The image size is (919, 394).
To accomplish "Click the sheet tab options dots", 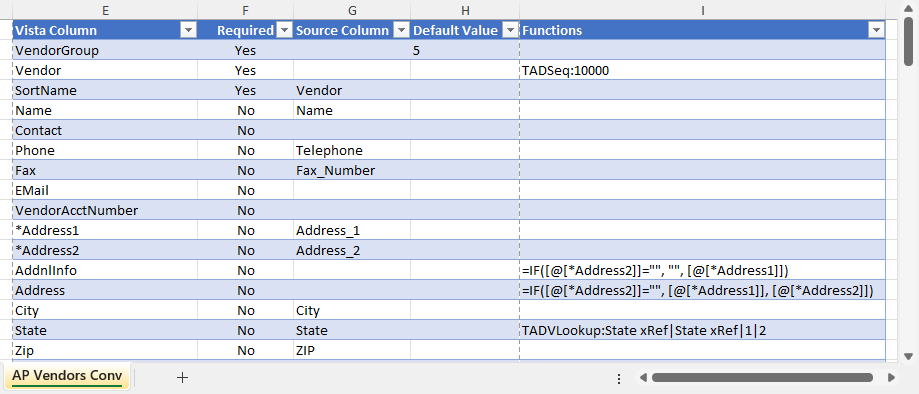I will pyautogui.click(x=619, y=378).
